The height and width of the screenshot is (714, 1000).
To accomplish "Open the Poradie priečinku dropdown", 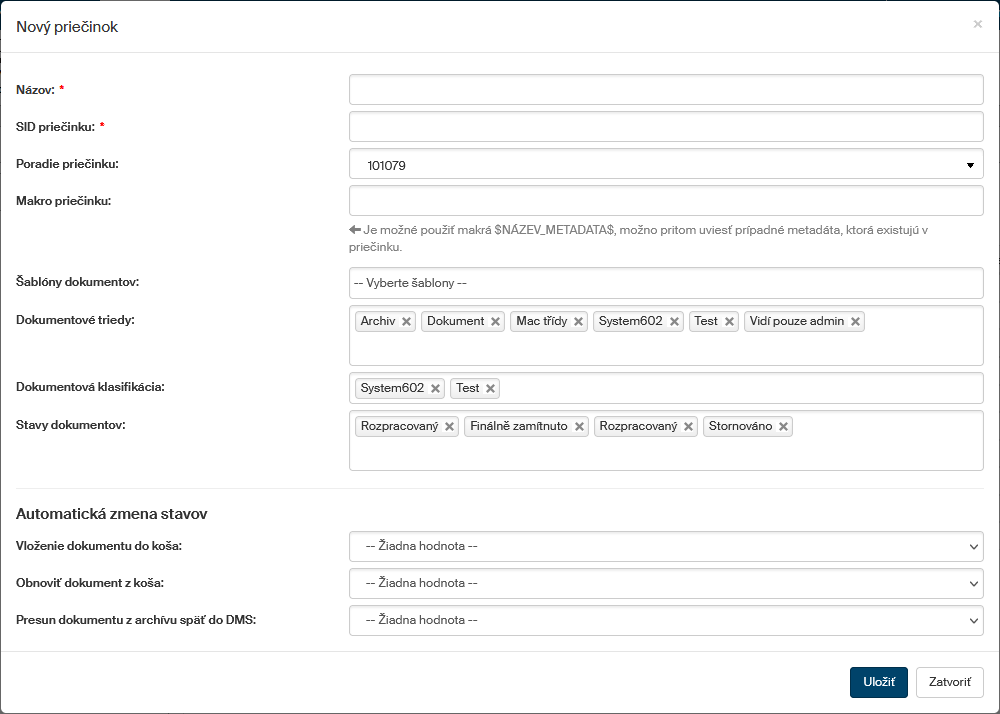I will click(x=666, y=165).
